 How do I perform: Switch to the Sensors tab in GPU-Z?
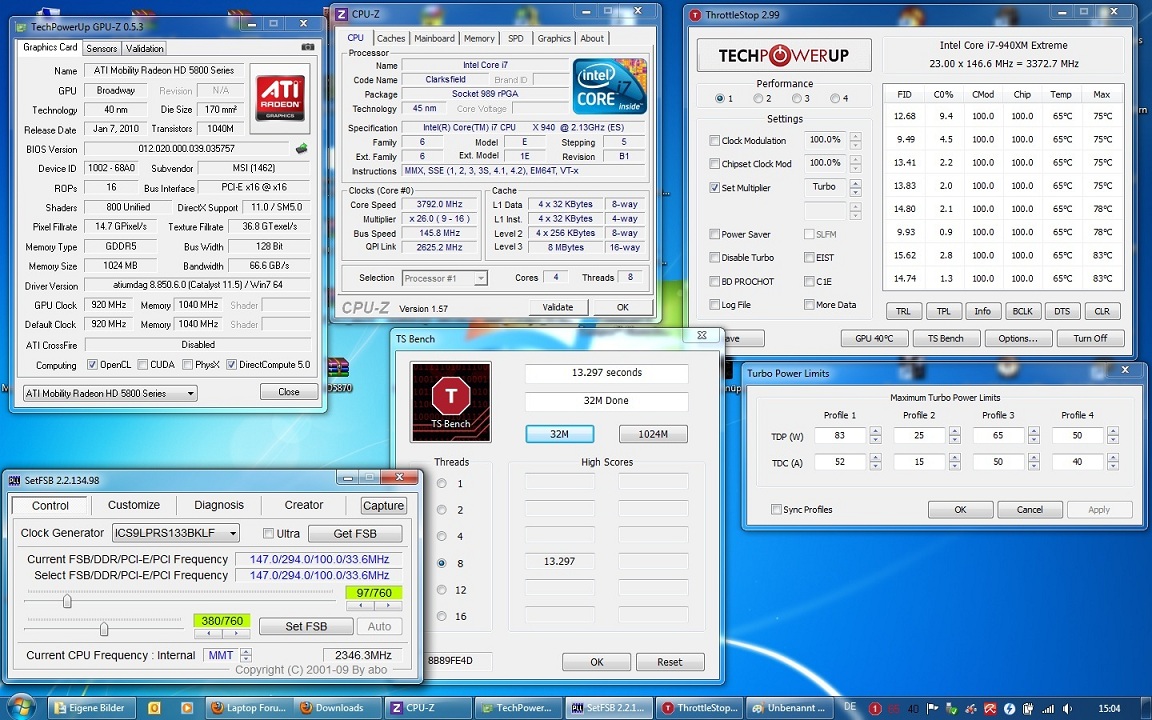(x=101, y=48)
